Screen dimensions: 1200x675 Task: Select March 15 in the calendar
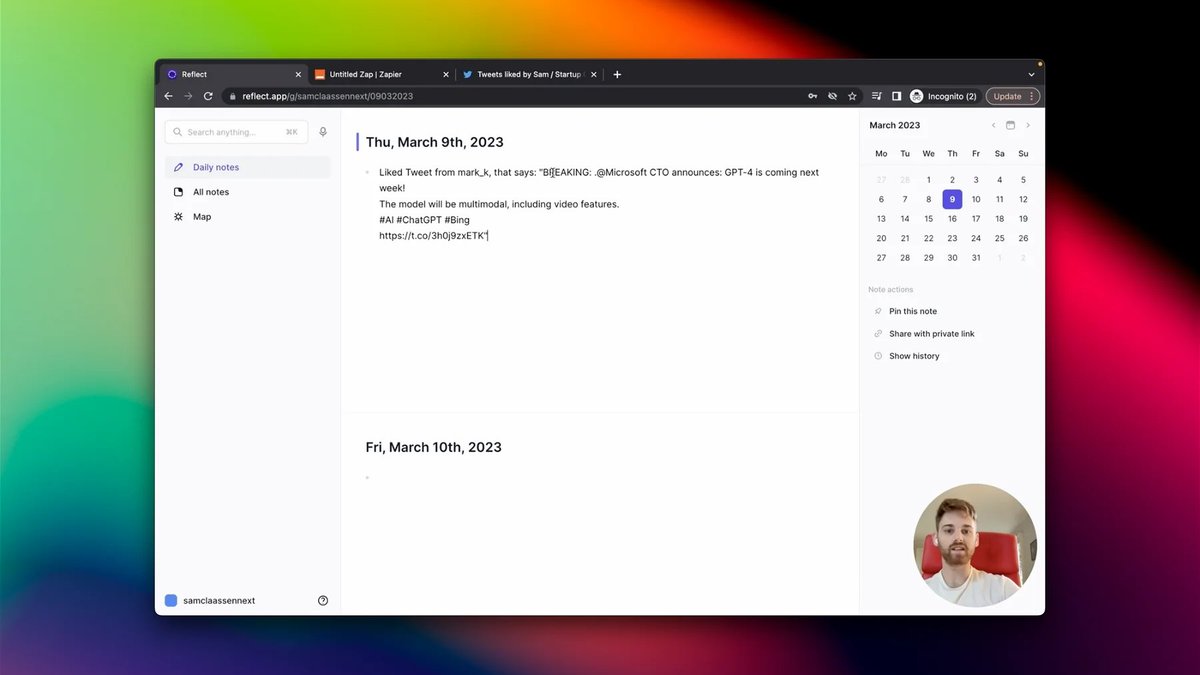[928, 218]
